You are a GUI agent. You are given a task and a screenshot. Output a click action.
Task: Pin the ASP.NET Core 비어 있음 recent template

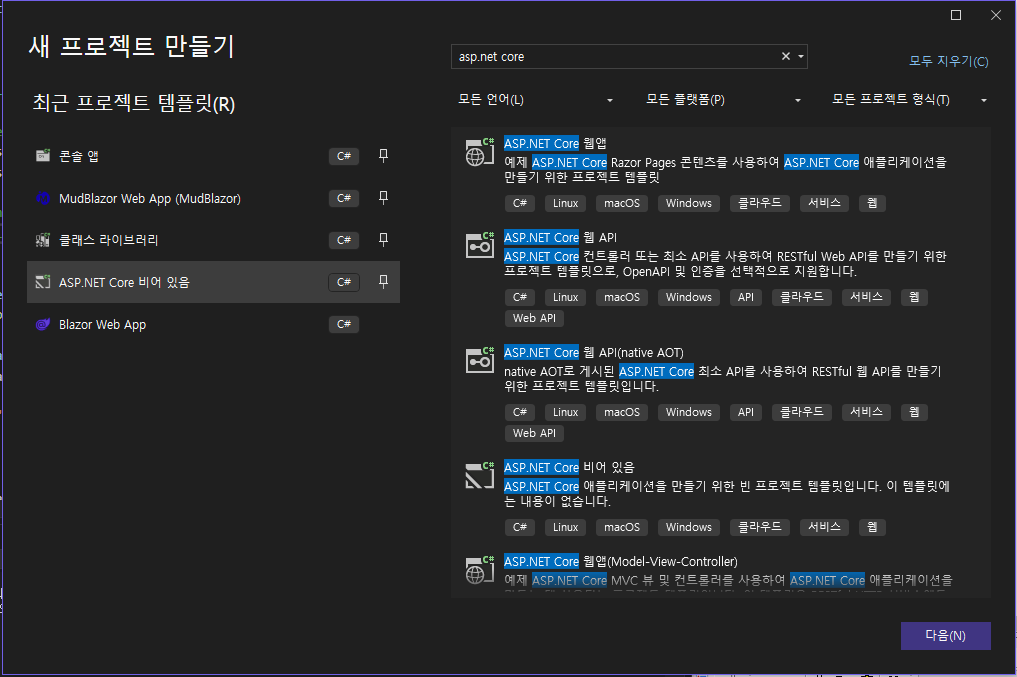[x=383, y=281]
